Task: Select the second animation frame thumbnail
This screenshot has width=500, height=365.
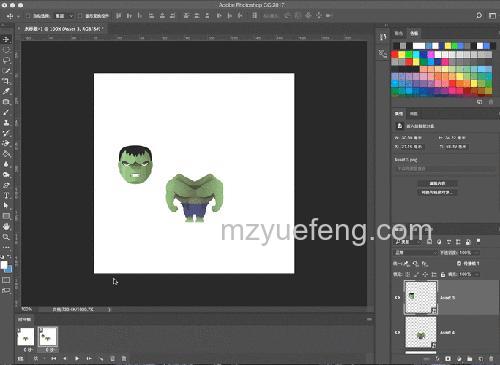Action: point(48,337)
